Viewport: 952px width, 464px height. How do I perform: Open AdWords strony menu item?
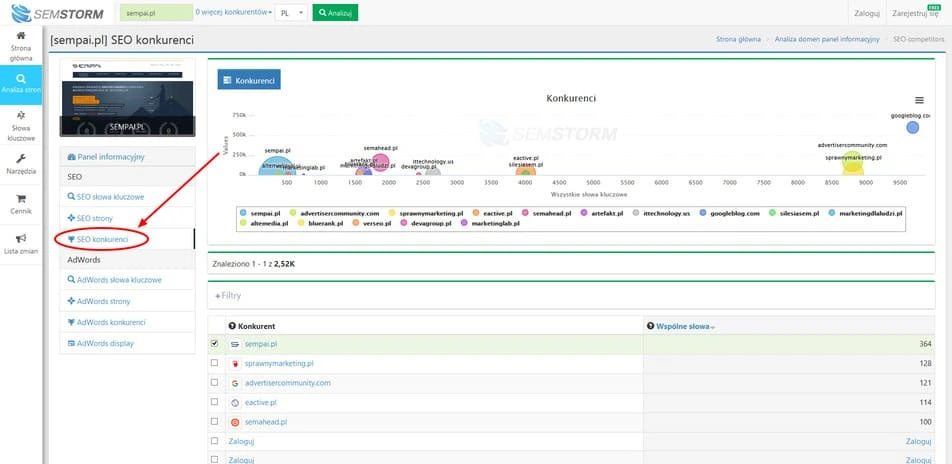[x=128, y=301]
